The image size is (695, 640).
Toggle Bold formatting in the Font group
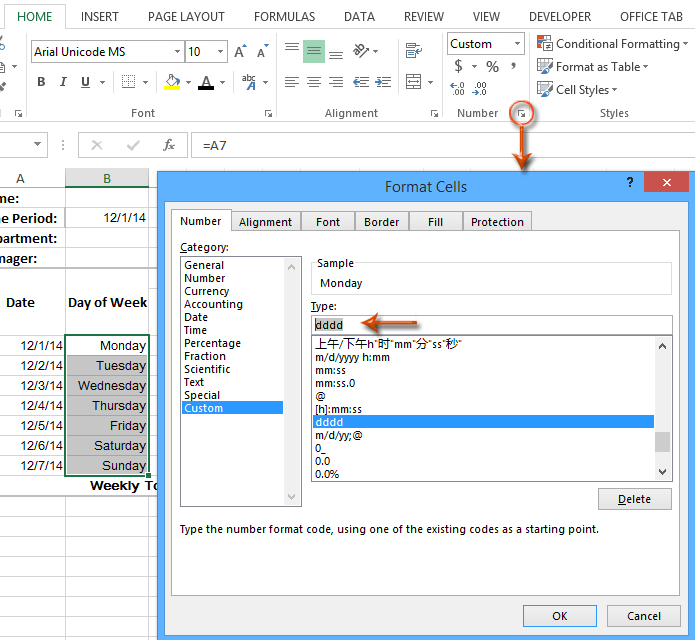41,82
